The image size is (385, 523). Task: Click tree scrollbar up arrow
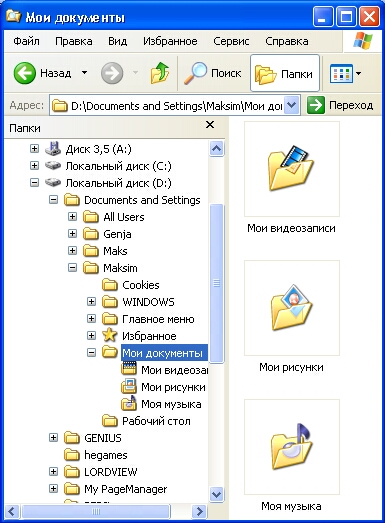coord(217,148)
